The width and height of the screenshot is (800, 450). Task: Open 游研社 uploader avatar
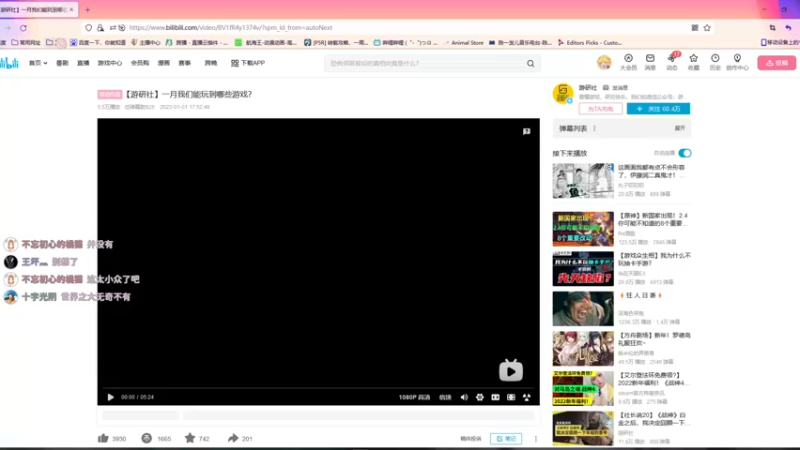[x=563, y=94]
